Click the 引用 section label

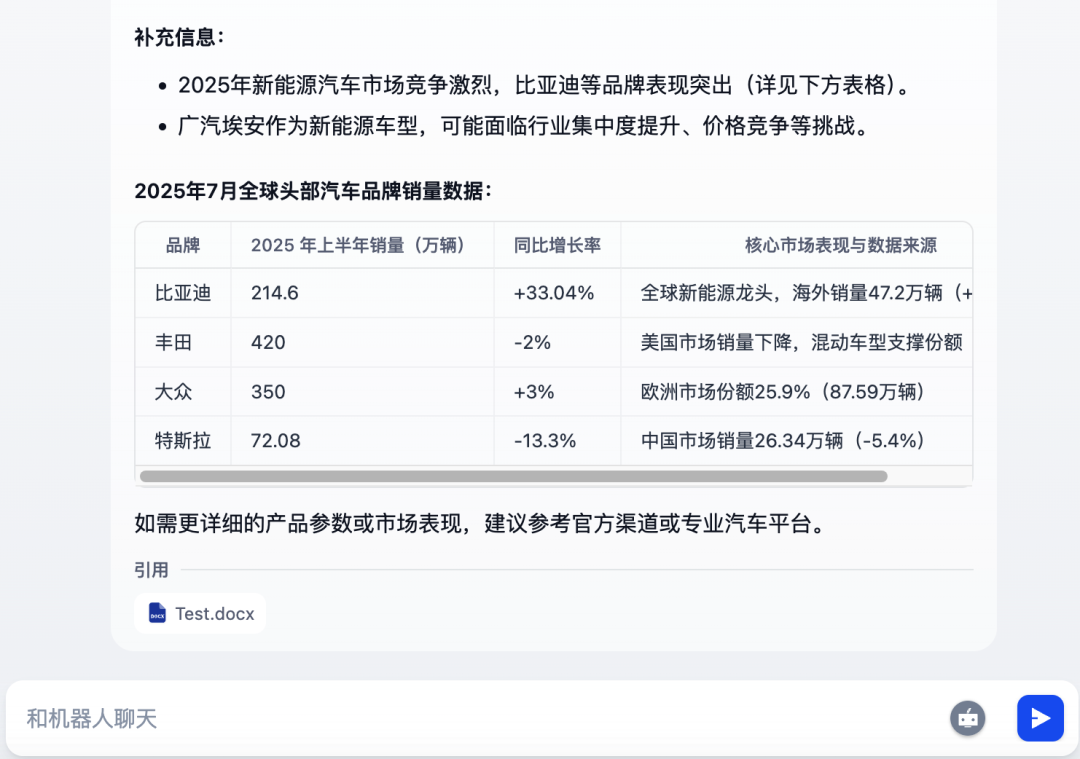[x=151, y=570]
